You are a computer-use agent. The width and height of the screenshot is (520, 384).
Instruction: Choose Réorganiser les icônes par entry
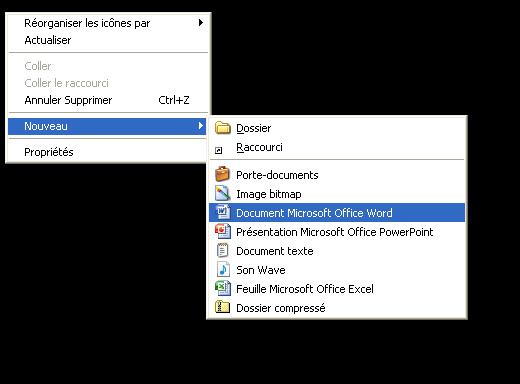(x=108, y=23)
